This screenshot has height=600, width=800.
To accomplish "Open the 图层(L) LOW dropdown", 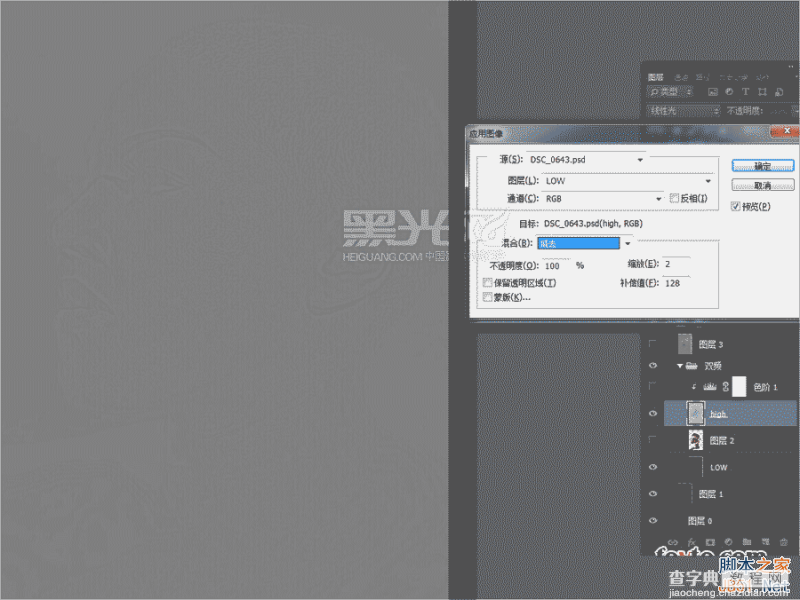I will coord(627,181).
